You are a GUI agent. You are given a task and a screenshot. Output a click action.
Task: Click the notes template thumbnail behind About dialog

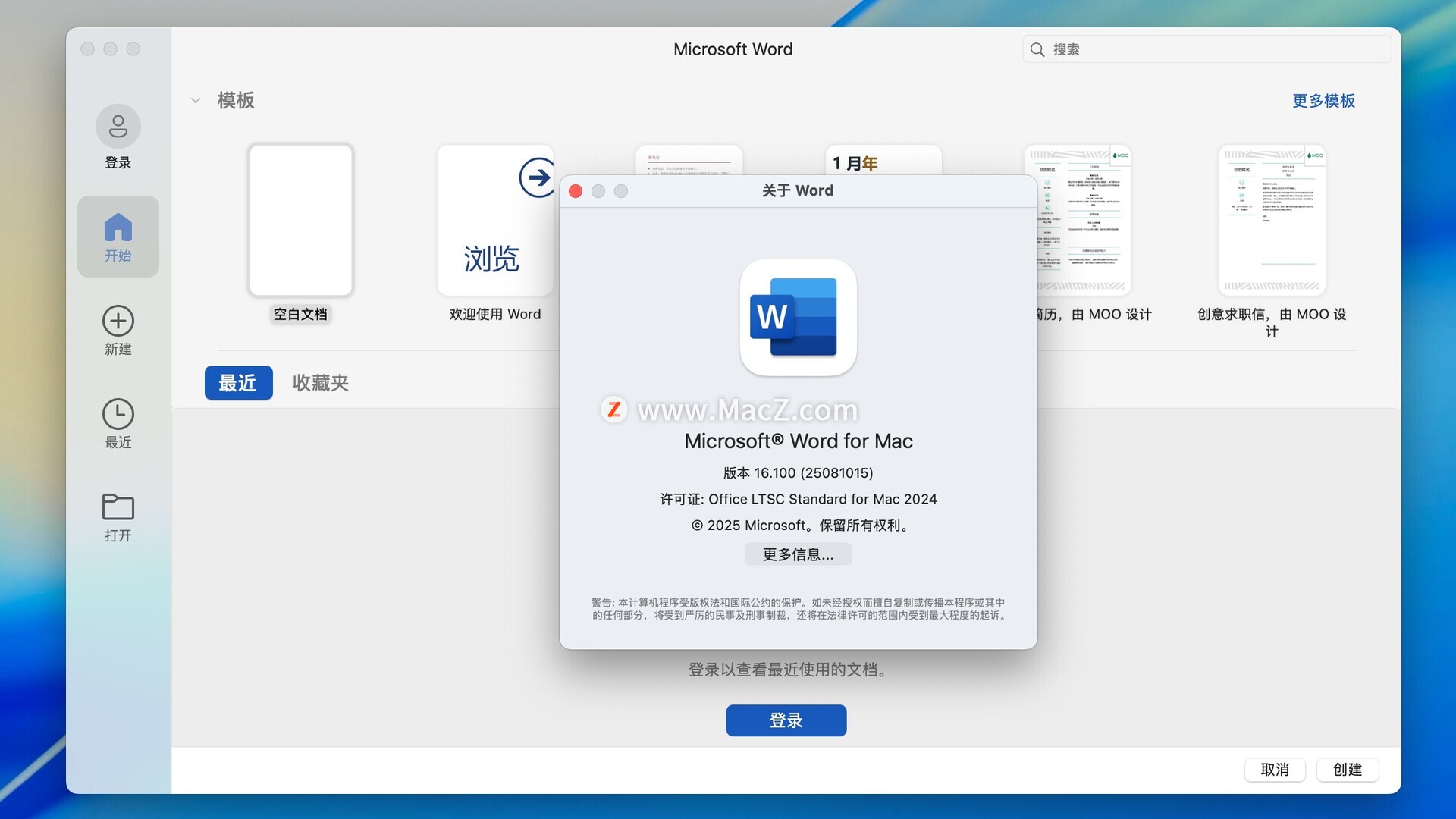689,160
